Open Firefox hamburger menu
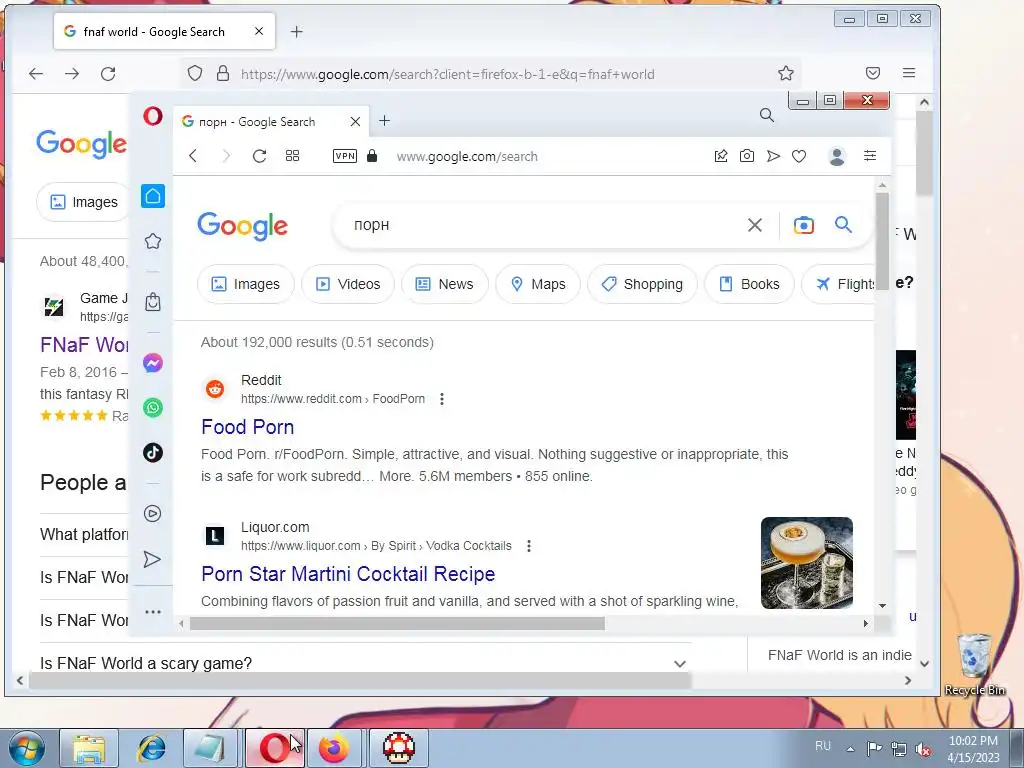Viewport: 1024px width, 768px height. pyautogui.click(x=908, y=73)
